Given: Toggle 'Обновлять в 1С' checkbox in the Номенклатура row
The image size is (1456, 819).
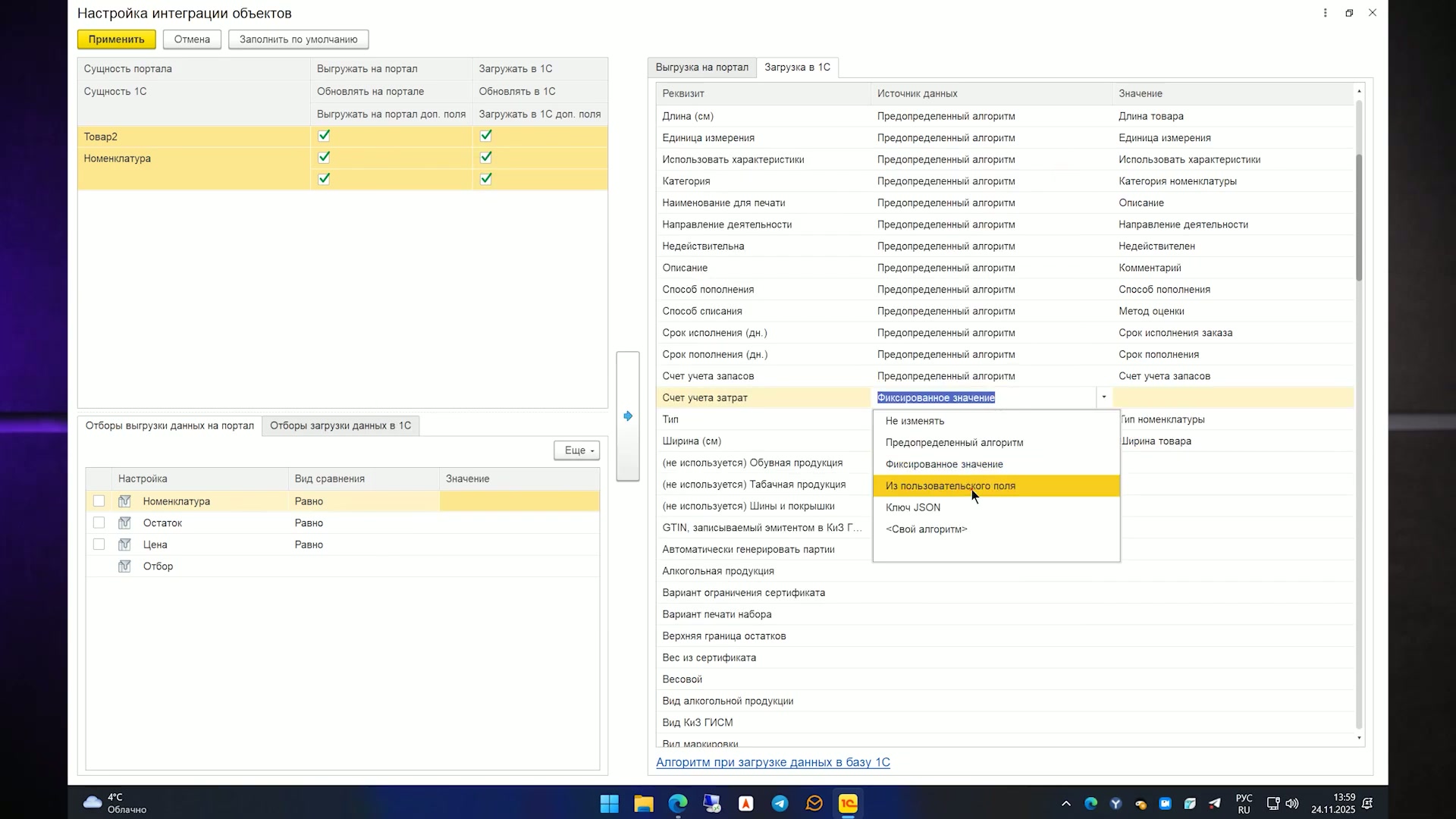Looking at the screenshot, I should click(x=486, y=157).
